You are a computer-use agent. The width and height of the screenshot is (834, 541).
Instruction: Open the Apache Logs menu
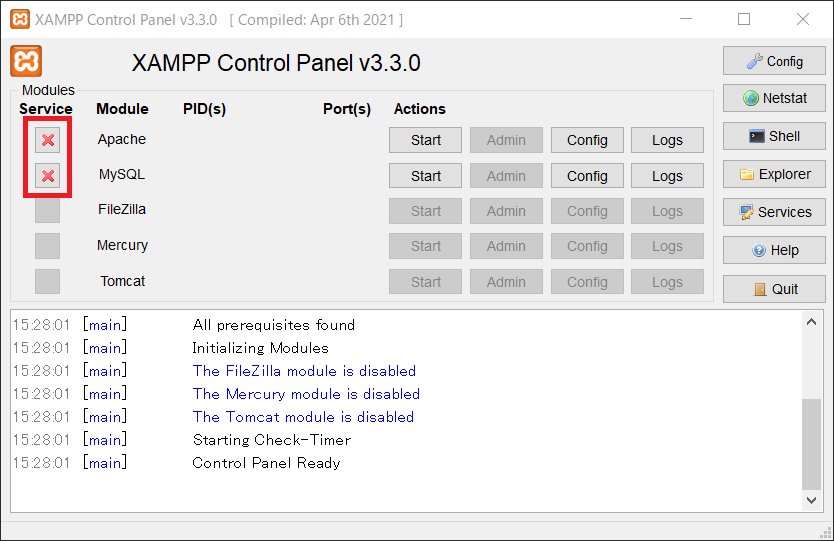point(668,140)
